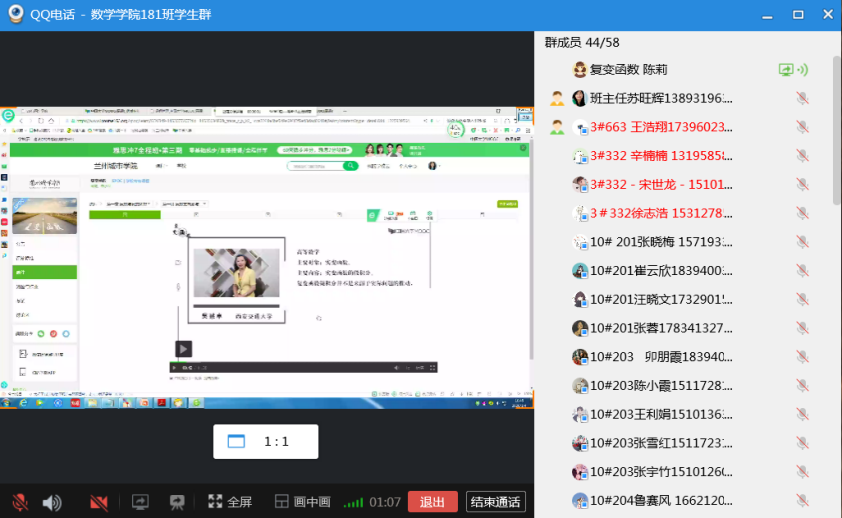This screenshot has width=842, height=518.
Task: Click the speaker volume icon
Action: tap(52, 502)
